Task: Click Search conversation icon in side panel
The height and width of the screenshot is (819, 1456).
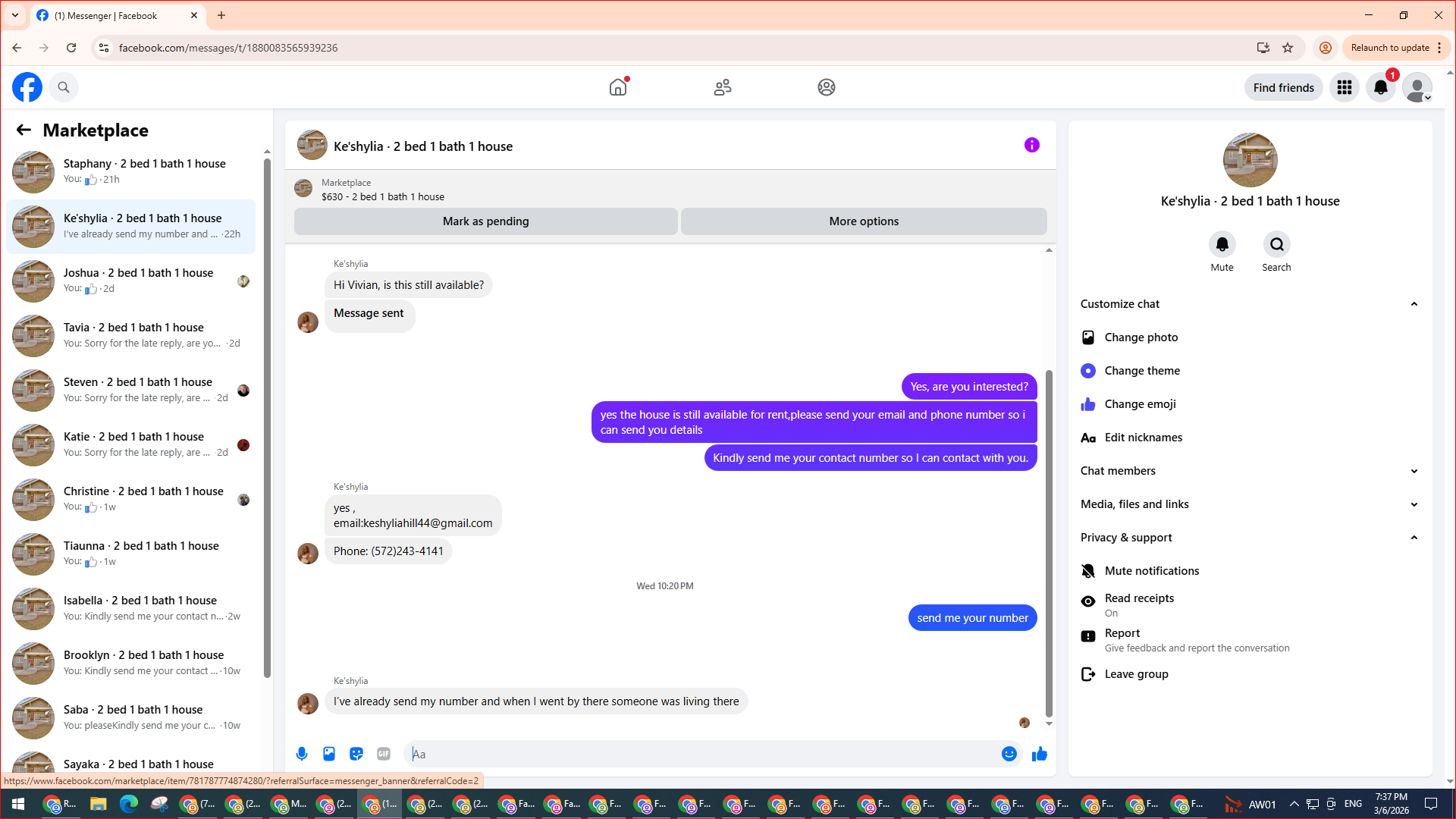Action: tap(1276, 244)
